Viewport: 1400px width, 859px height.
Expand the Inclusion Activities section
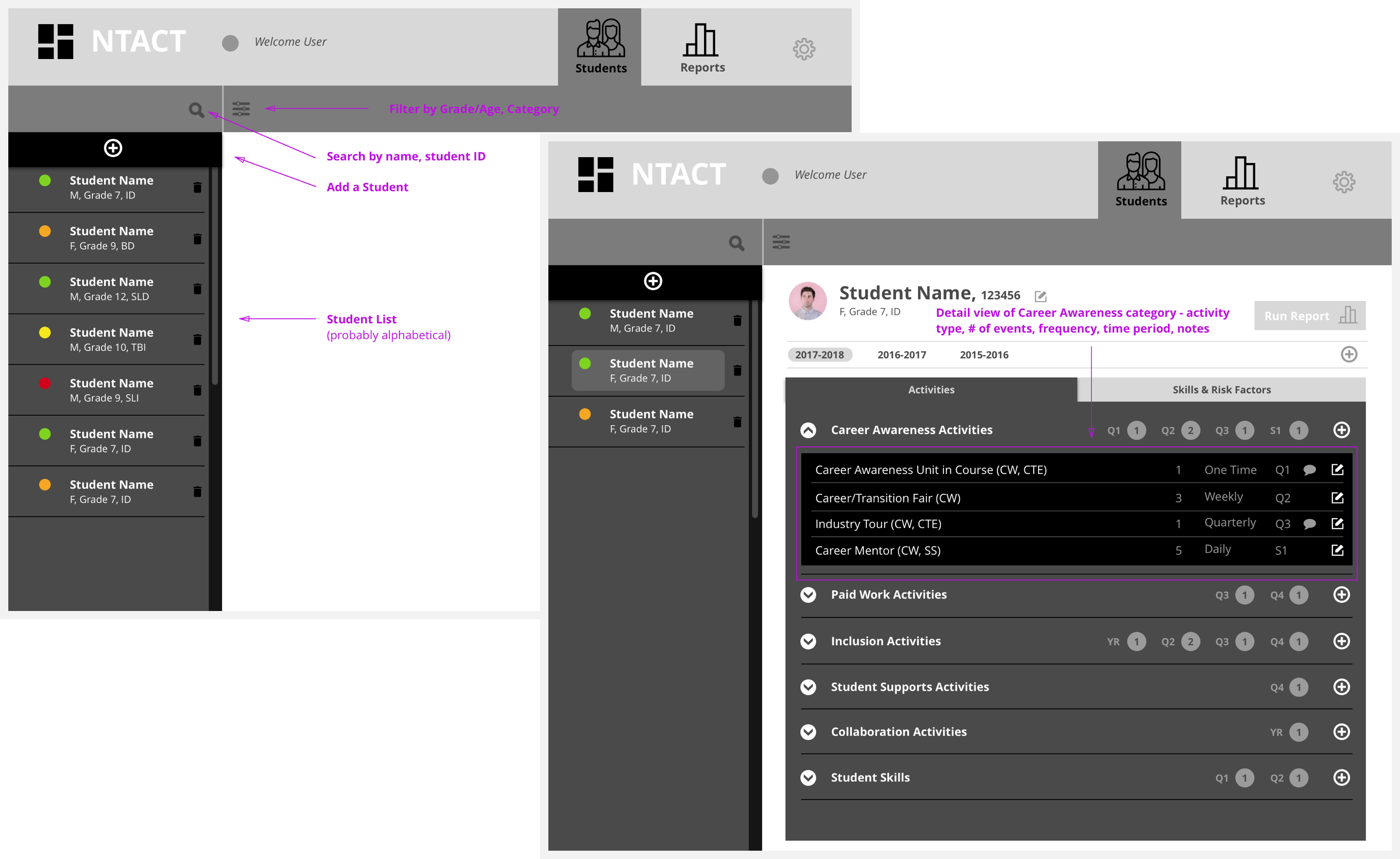[808, 641]
